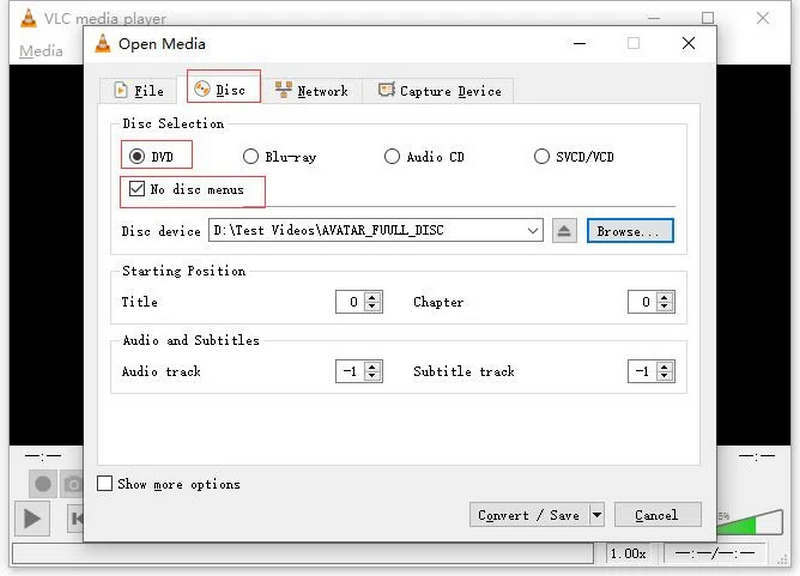Raise the Subtitle track stepper value

pyautogui.click(x=665, y=367)
